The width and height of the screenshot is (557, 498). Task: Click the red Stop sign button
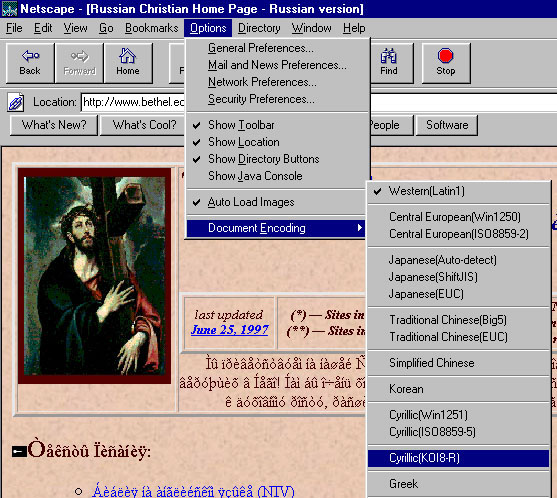coord(446,63)
